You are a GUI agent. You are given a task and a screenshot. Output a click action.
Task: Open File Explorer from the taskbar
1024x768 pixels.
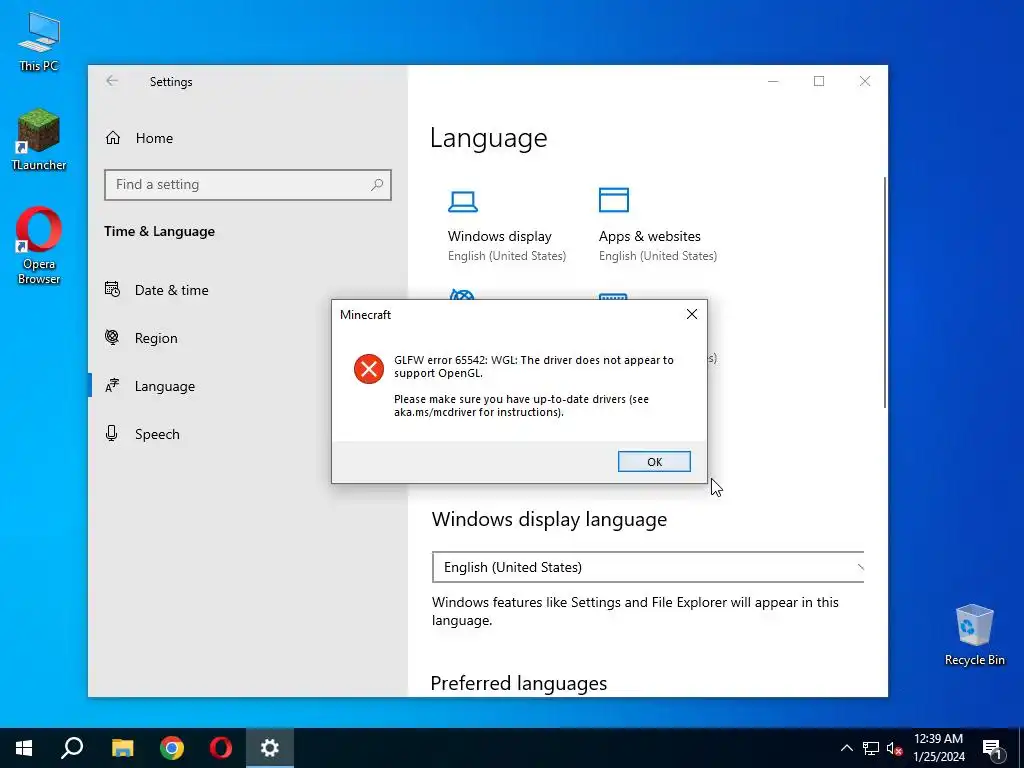122,748
